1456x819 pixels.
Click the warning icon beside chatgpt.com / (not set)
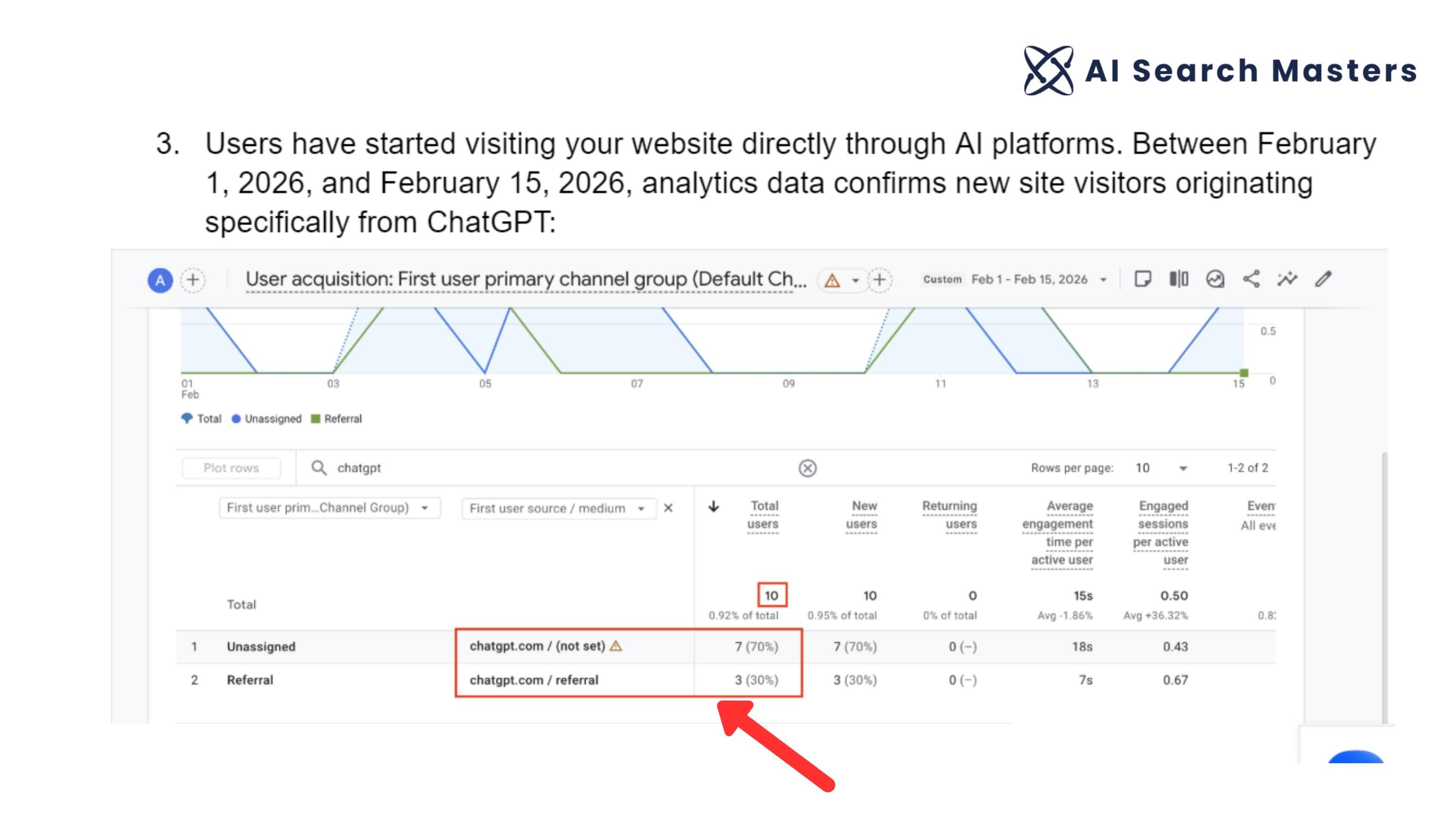point(616,645)
